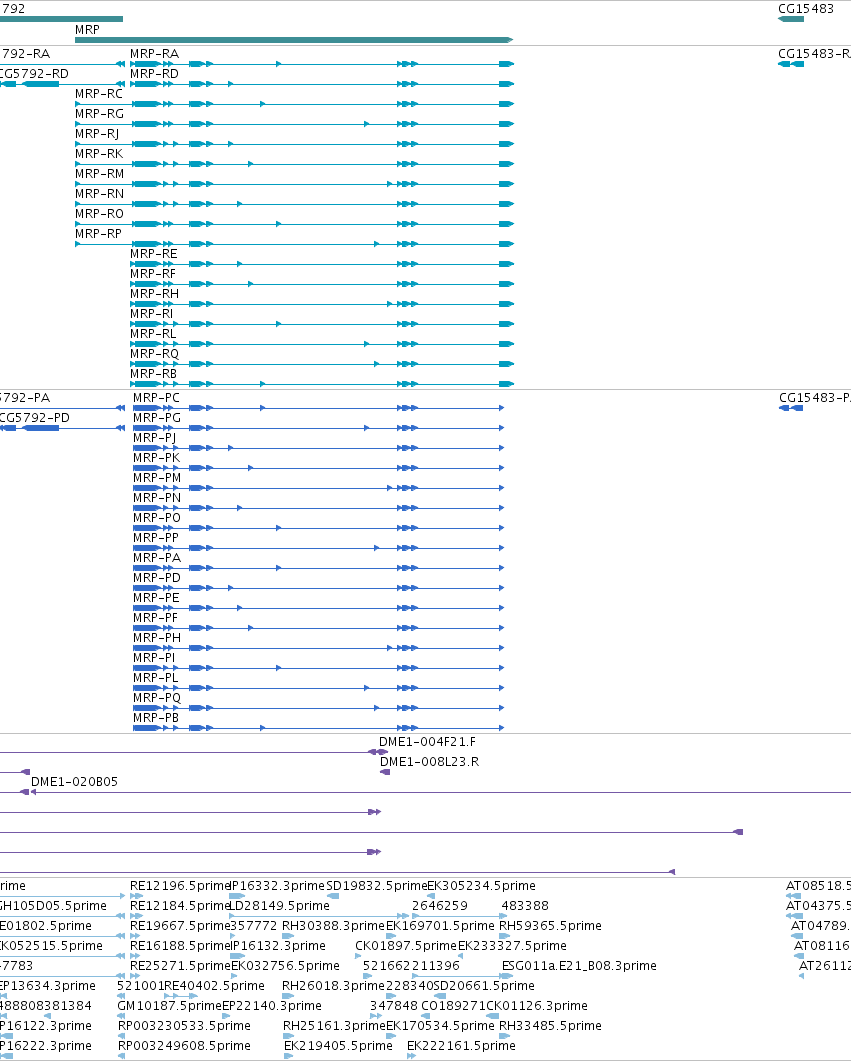
Task: Choose the MRP-PP protein
Action: (x=156, y=537)
